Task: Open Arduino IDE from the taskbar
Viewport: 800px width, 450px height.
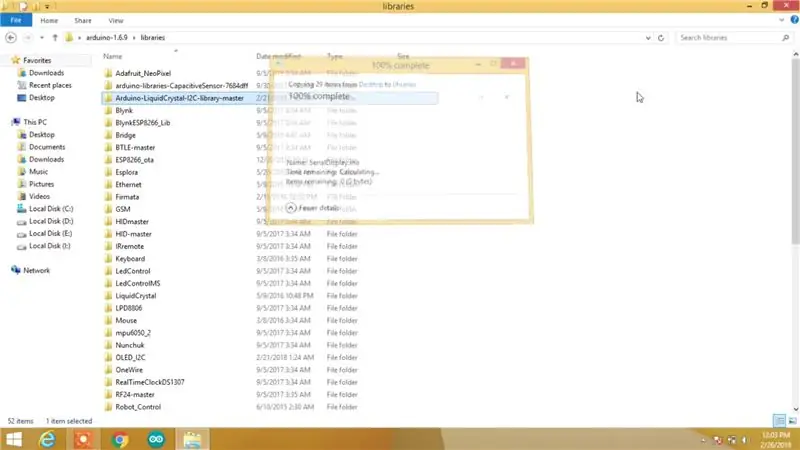Action: (x=156, y=439)
